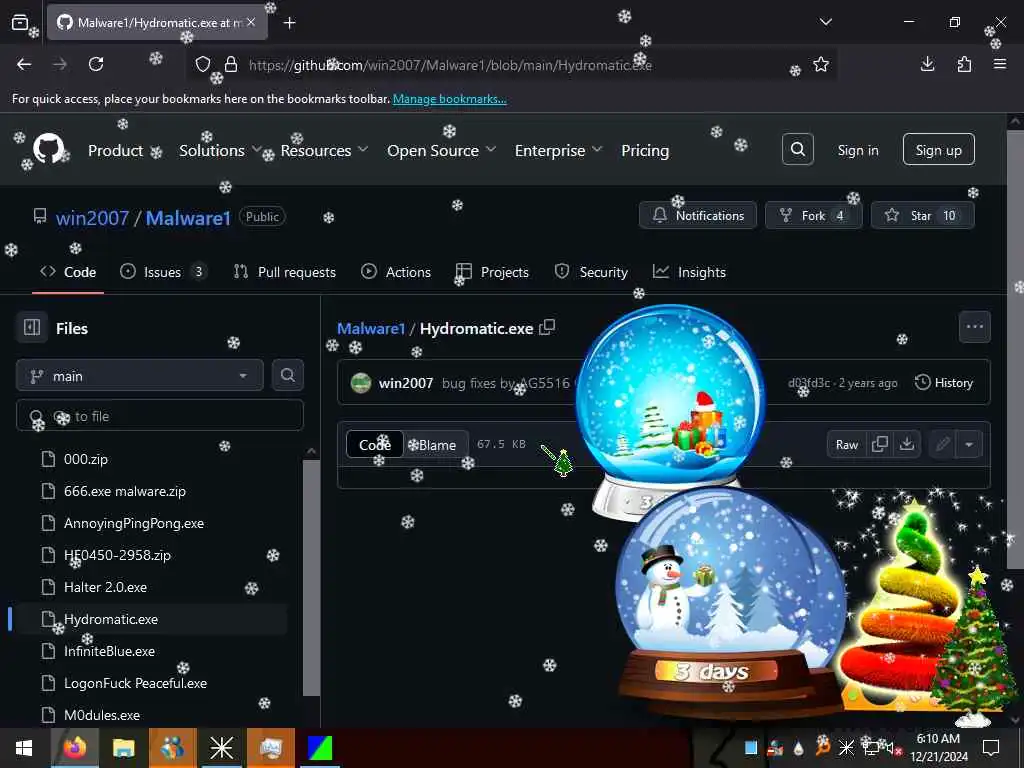Close the Malware1/Hydromatic.exe tab

[x=251, y=22]
